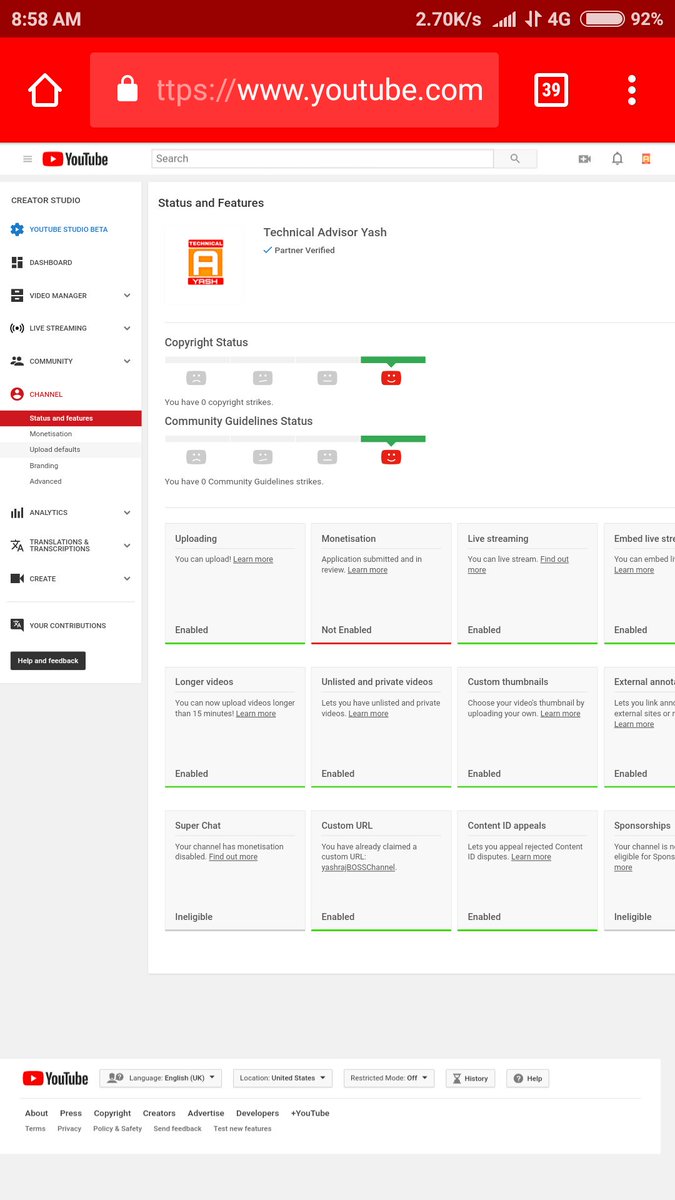
Task: Tap the padlock icon in address bar
Action: [127, 90]
